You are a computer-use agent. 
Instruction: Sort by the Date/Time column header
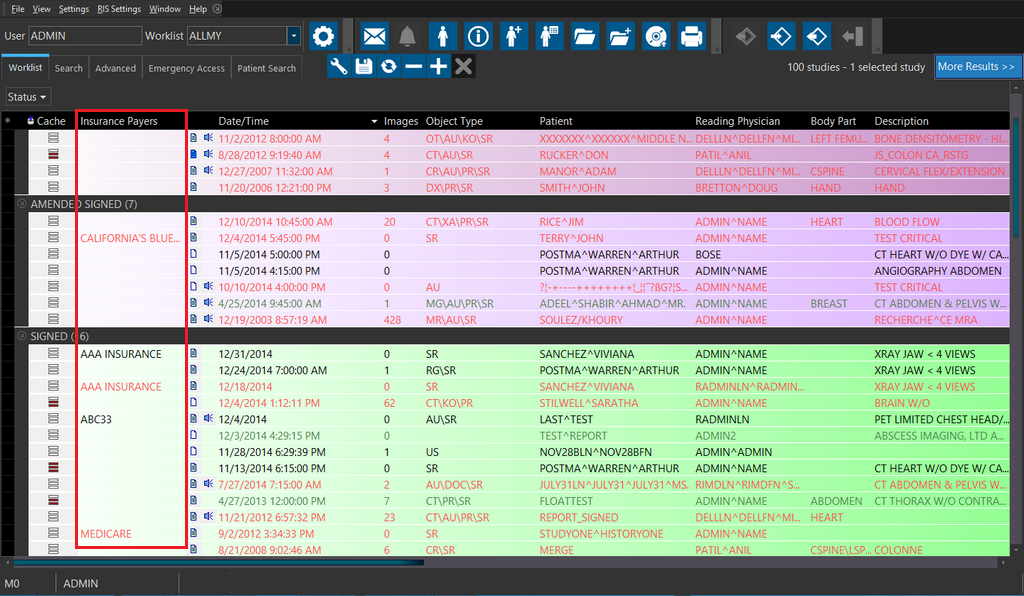click(244, 121)
